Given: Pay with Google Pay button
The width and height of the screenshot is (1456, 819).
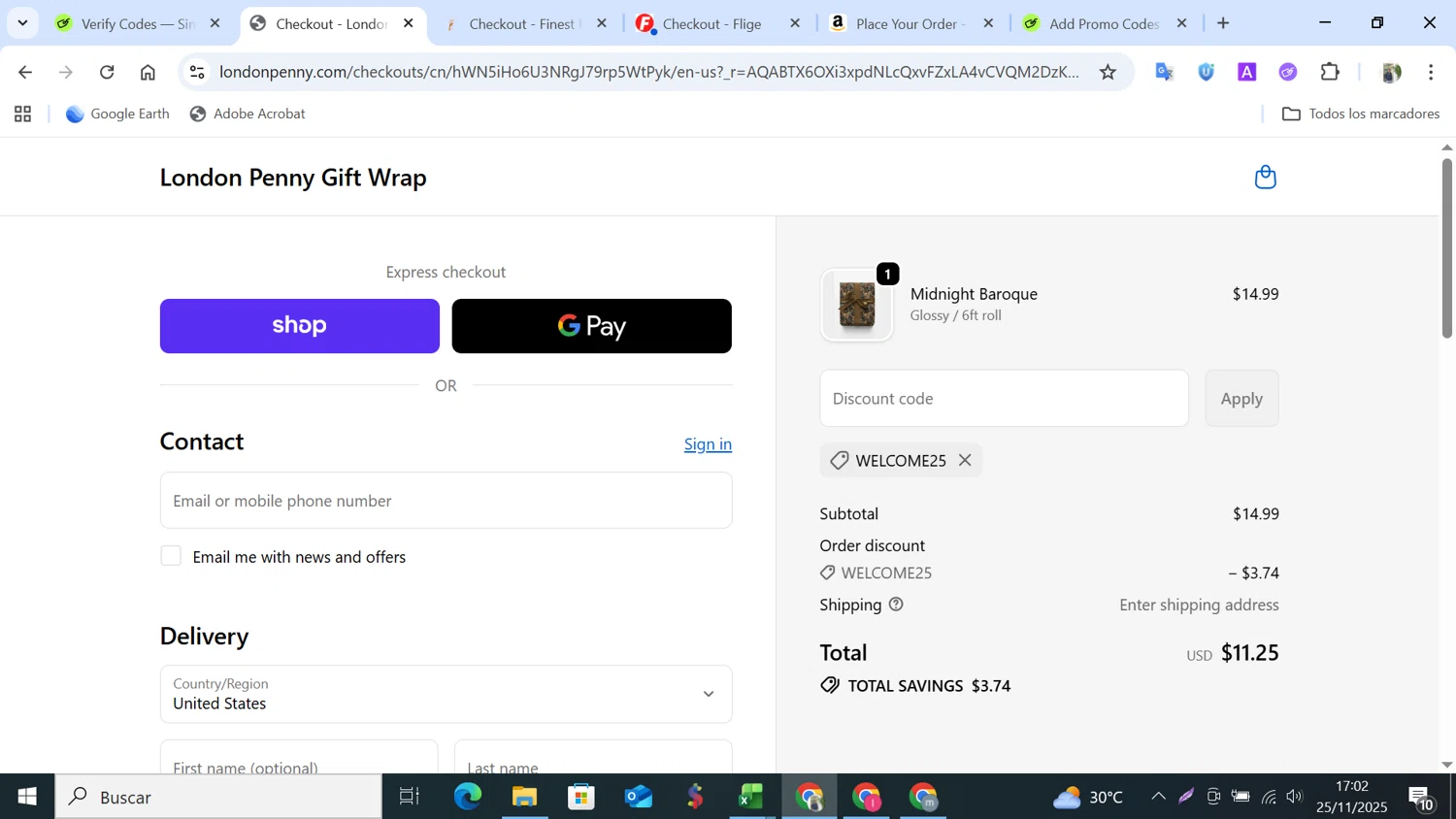Looking at the screenshot, I should [591, 326].
